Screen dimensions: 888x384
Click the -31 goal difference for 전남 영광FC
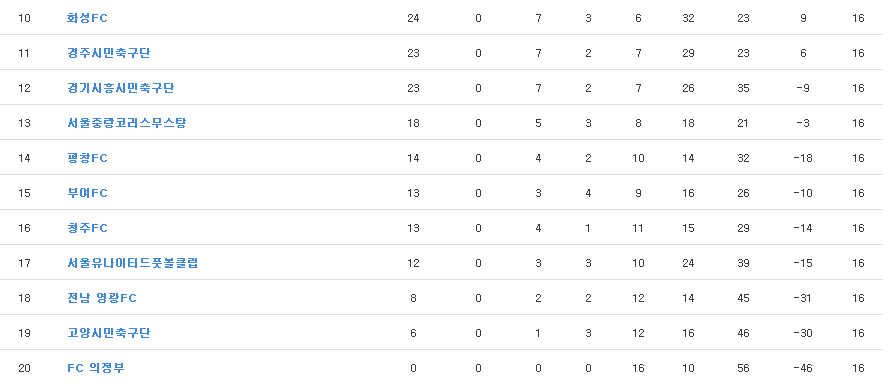[x=803, y=298]
